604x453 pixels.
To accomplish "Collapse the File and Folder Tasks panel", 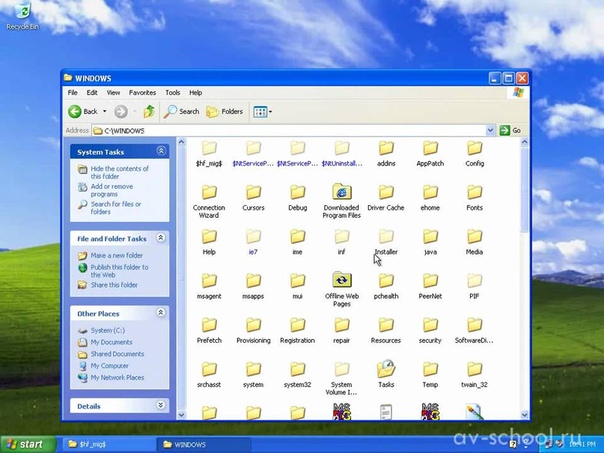I will point(161,238).
